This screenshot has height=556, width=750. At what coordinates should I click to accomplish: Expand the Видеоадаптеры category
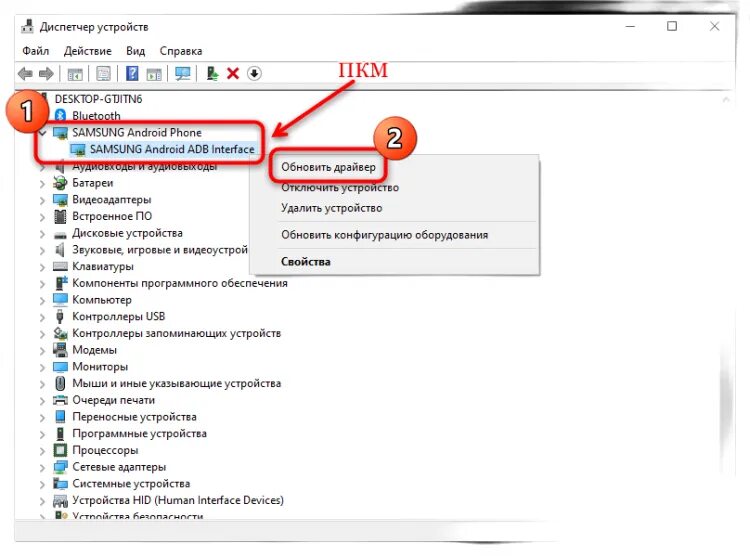[x=43, y=200]
